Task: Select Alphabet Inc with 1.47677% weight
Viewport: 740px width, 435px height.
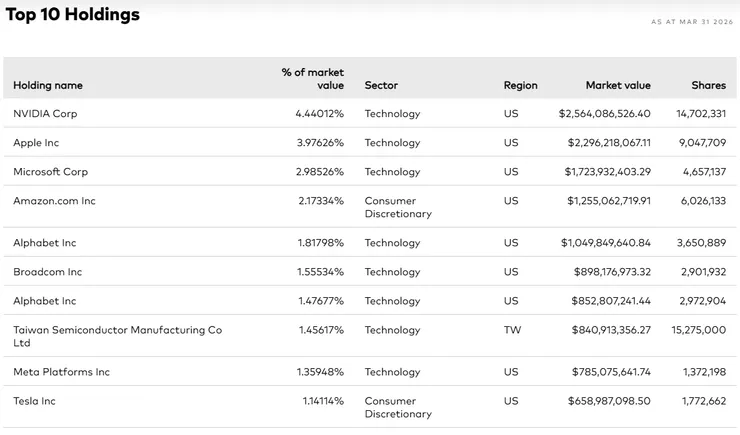Action: pyautogui.click(x=44, y=301)
